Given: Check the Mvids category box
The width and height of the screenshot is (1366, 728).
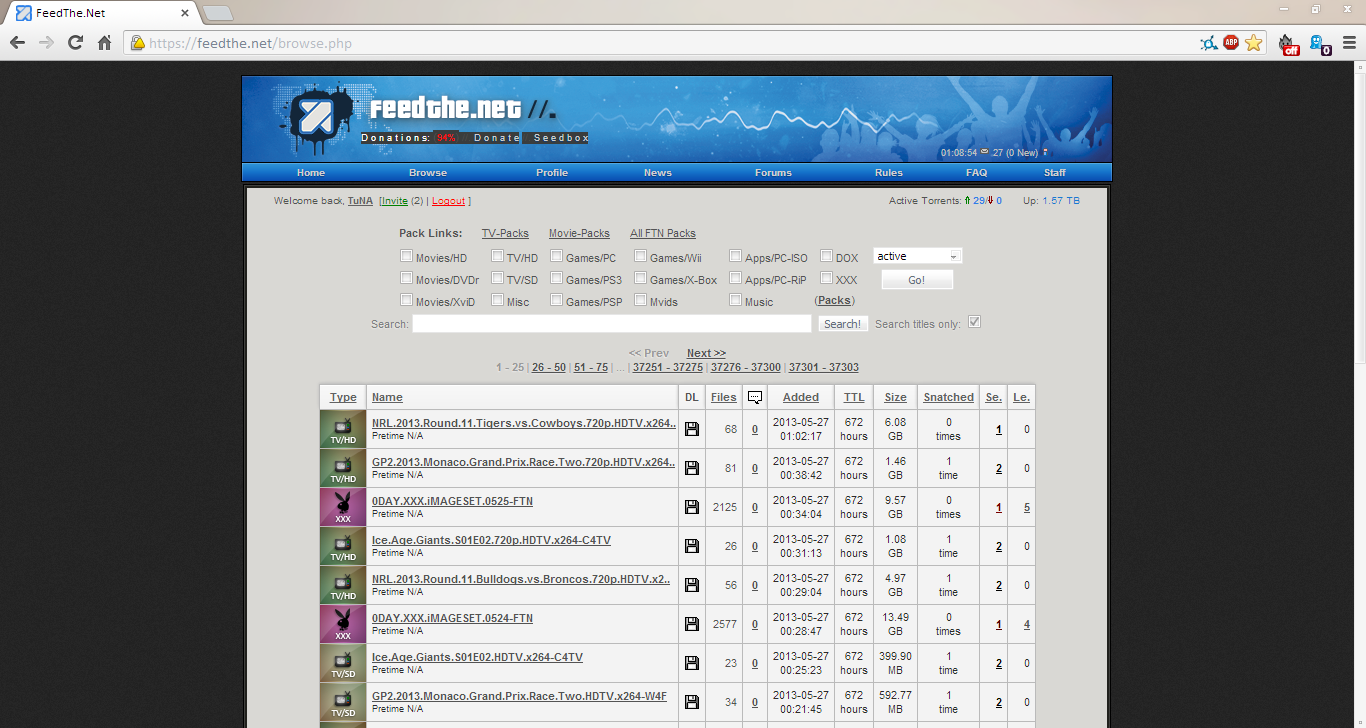Looking at the screenshot, I should coord(640,300).
